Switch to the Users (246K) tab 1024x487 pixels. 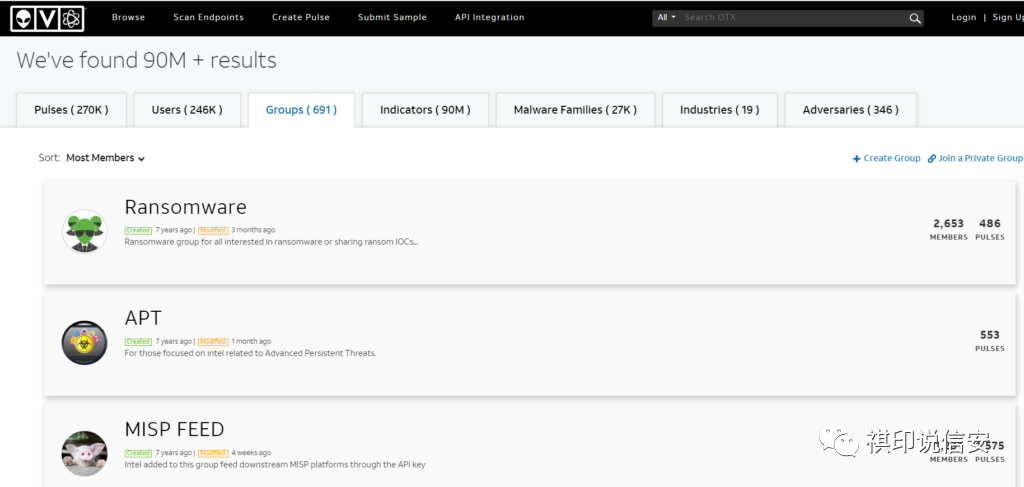coord(187,110)
